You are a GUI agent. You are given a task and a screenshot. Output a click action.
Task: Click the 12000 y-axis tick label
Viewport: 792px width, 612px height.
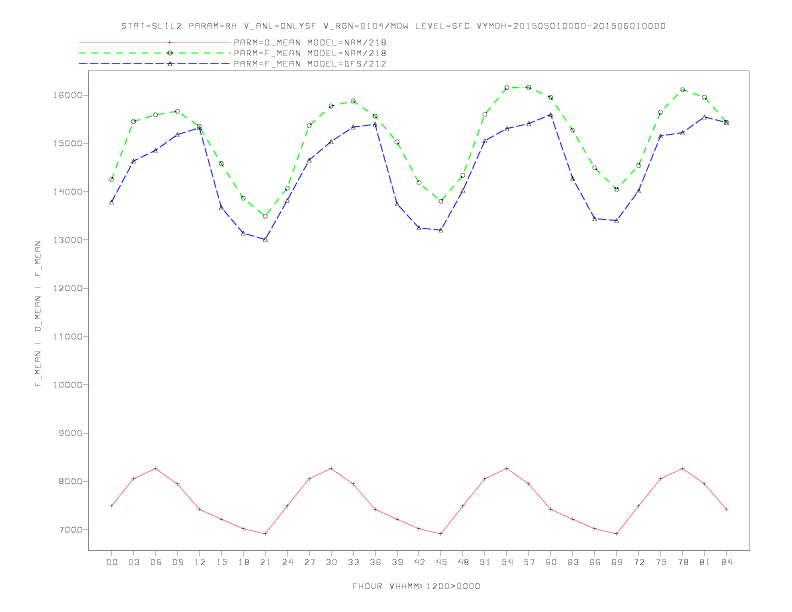pyautogui.click(x=67, y=288)
